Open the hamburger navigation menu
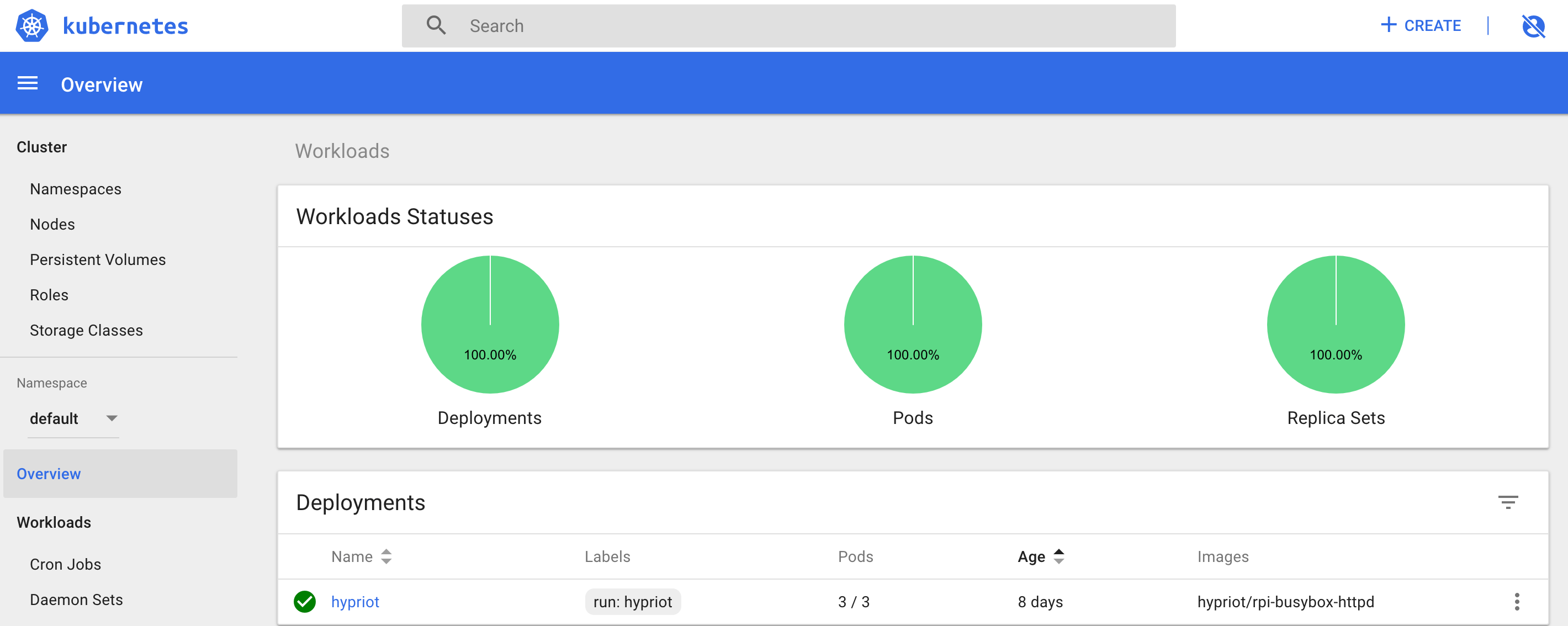Viewport: 1568px width, 626px height. coord(28,83)
